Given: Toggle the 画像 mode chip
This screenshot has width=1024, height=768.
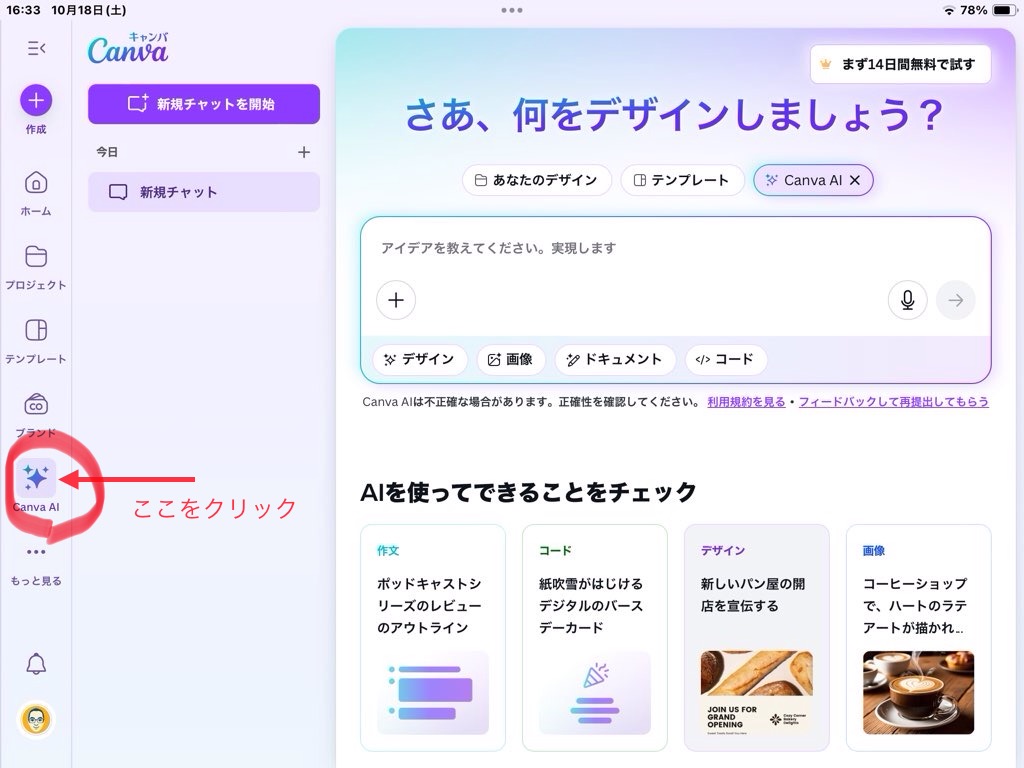Looking at the screenshot, I should click(x=510, y=360).
